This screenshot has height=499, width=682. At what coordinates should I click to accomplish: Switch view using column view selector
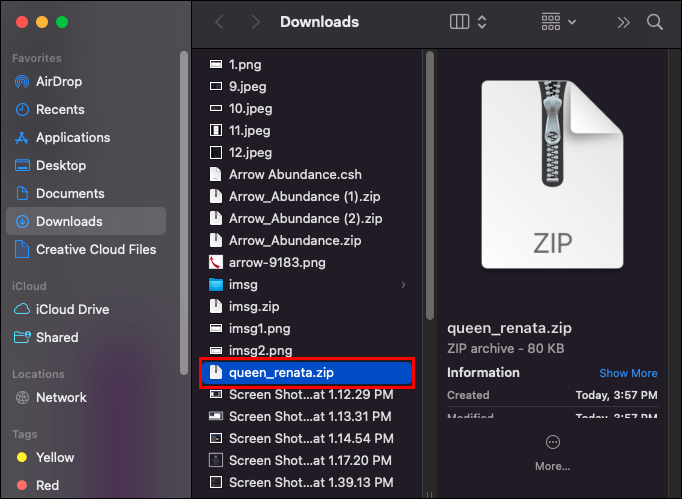(x=468, y=22)
